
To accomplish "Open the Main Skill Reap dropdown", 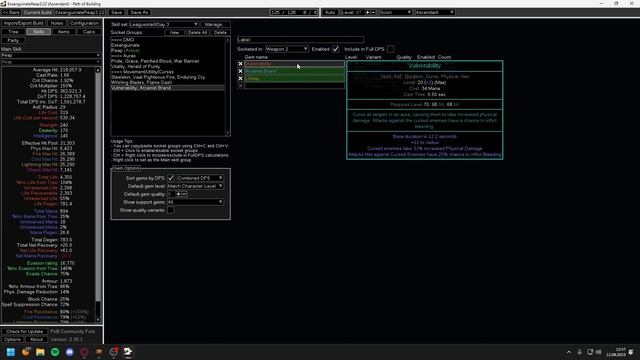I will pos(51,55).
